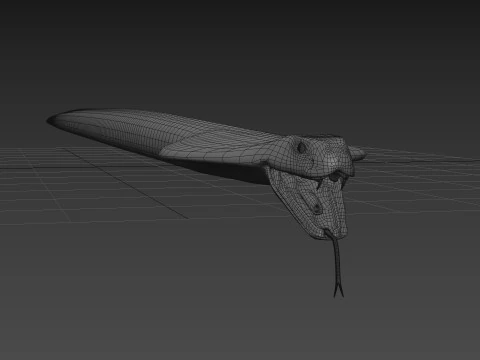The image size is (480, 360).
Task: Click the snake model's eye
Action: [302, 148]
